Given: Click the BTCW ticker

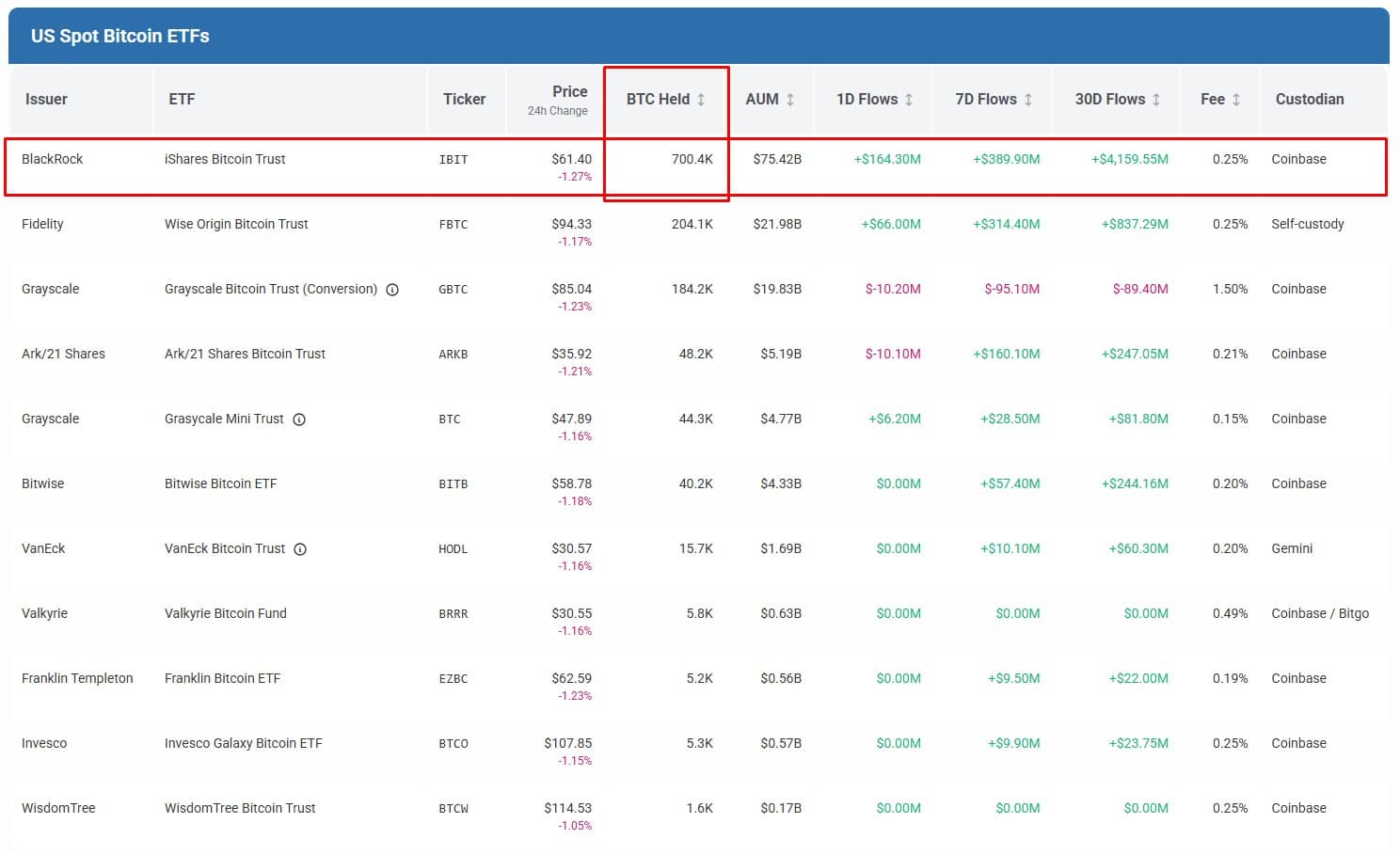Looking at the screenshot, I should pyautogui.click(x=453, y=809).
